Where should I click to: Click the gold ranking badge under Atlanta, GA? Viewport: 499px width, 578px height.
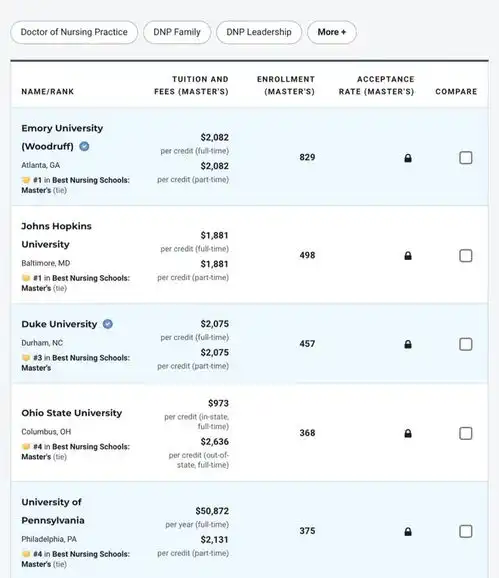pos(26,180)
